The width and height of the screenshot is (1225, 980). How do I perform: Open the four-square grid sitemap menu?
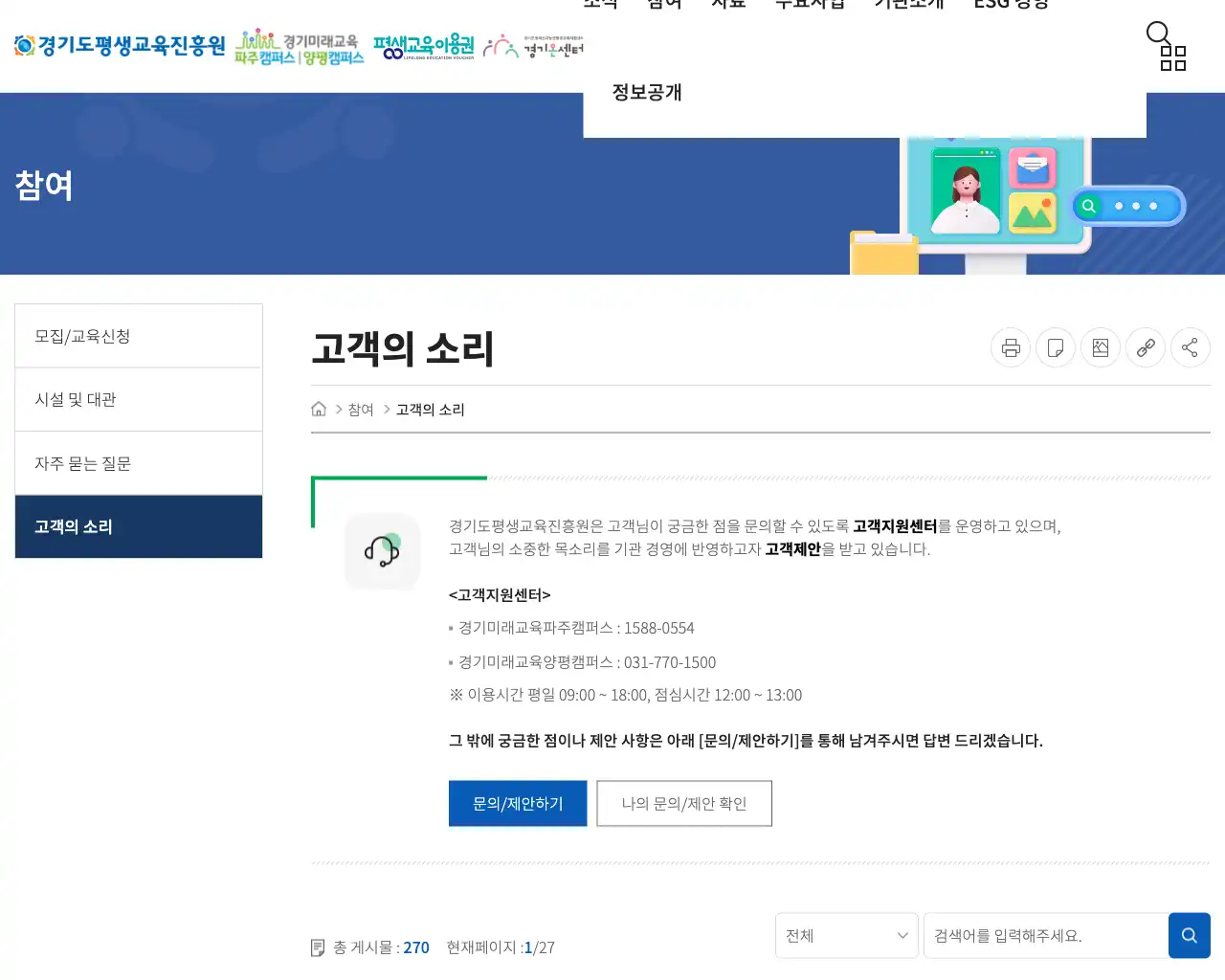tap(1173, 59)
